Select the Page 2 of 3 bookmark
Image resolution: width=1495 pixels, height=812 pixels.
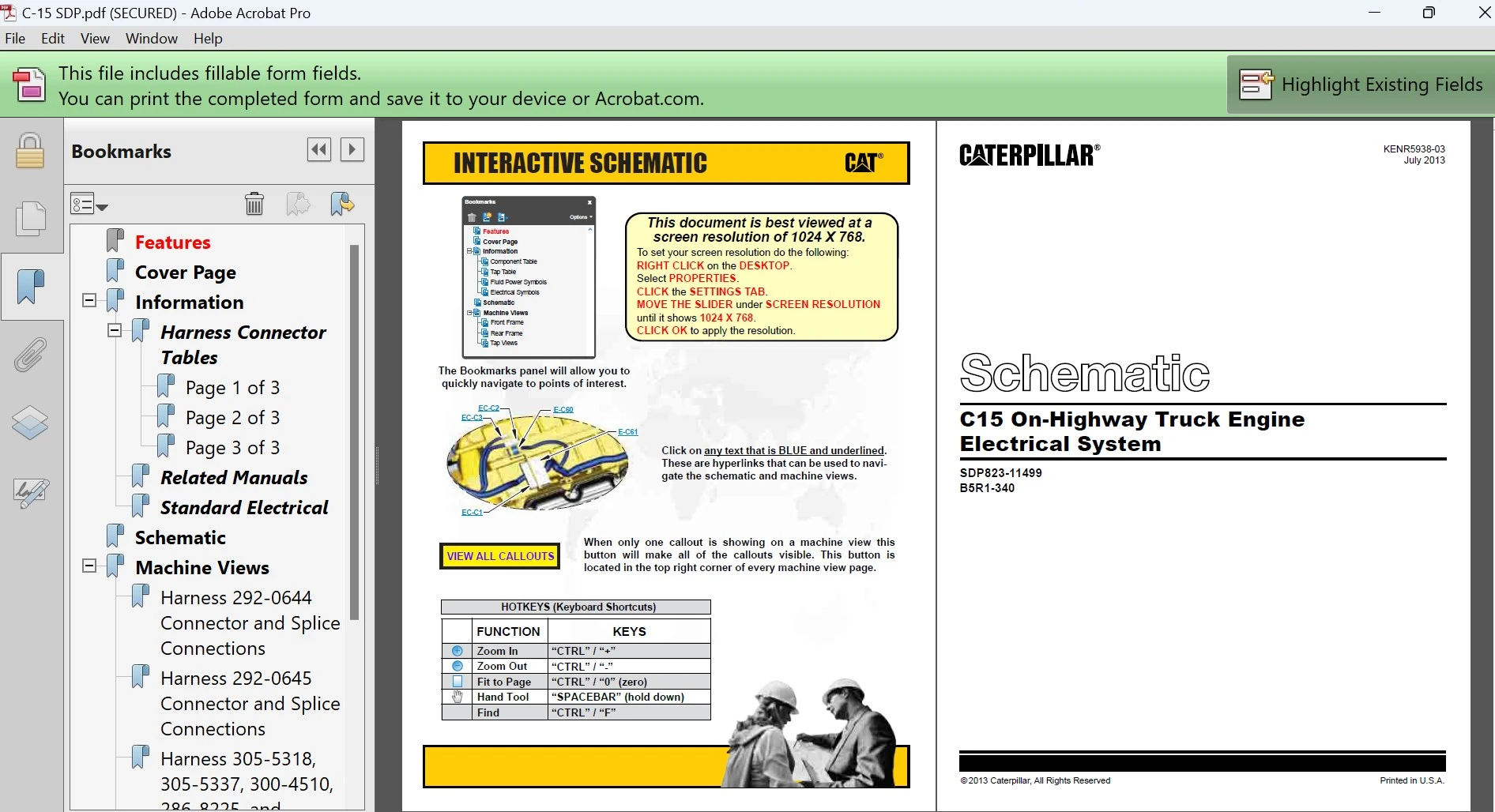[x=232, y=417]
